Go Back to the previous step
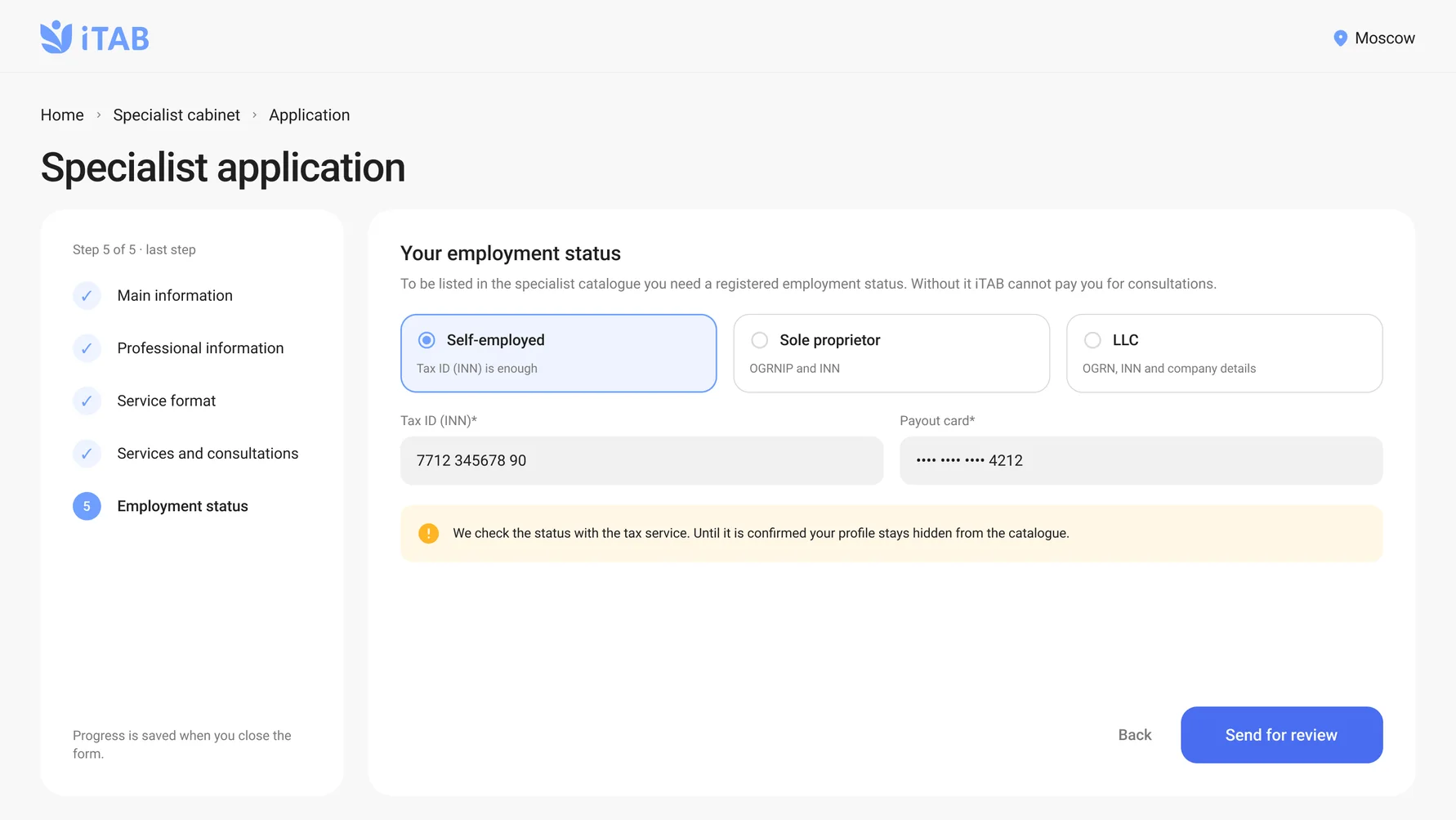This screenshot has width=1456, height=820. click(x=1134, y=735)
